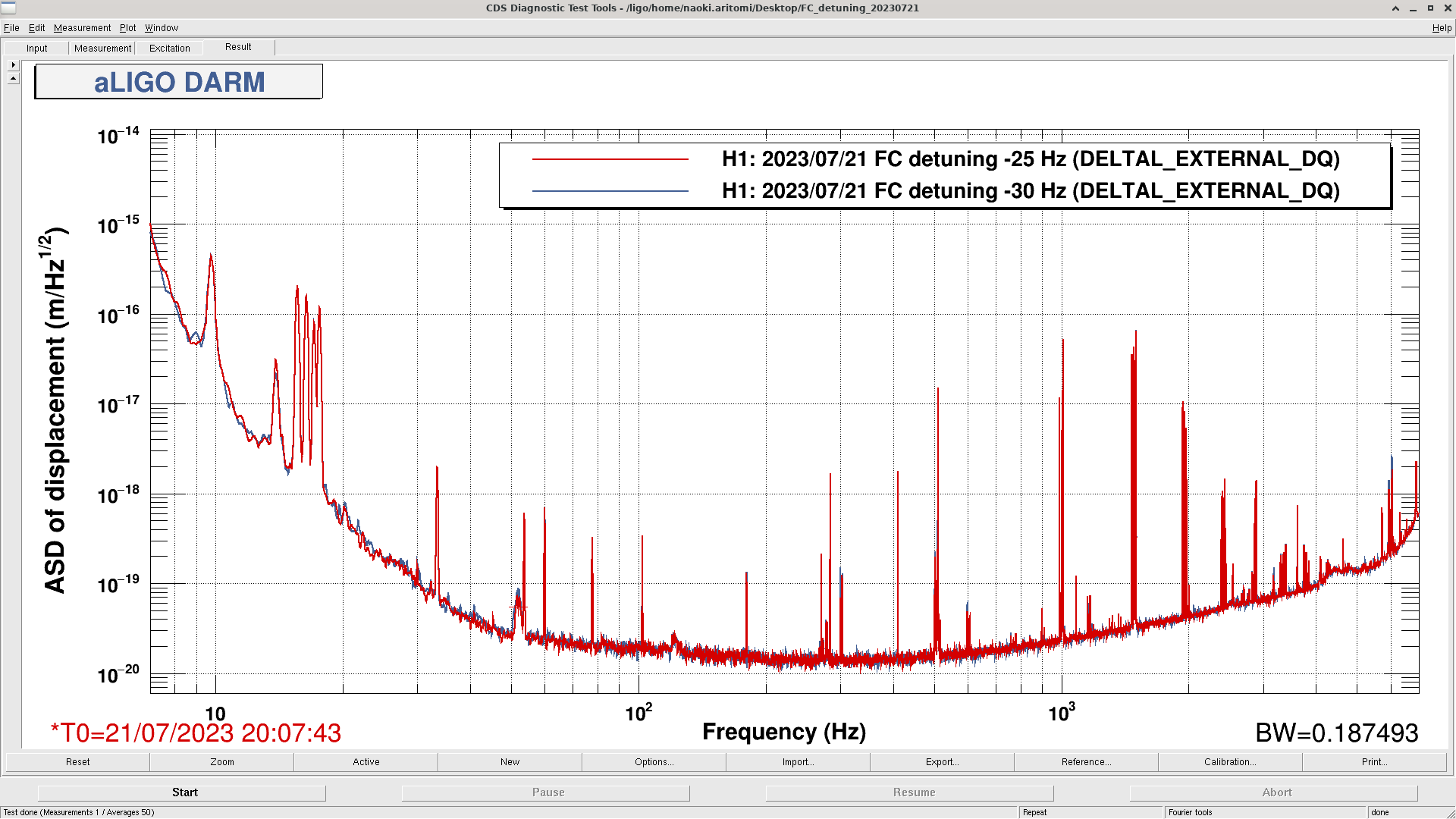Click the Reset plot button

77,762
